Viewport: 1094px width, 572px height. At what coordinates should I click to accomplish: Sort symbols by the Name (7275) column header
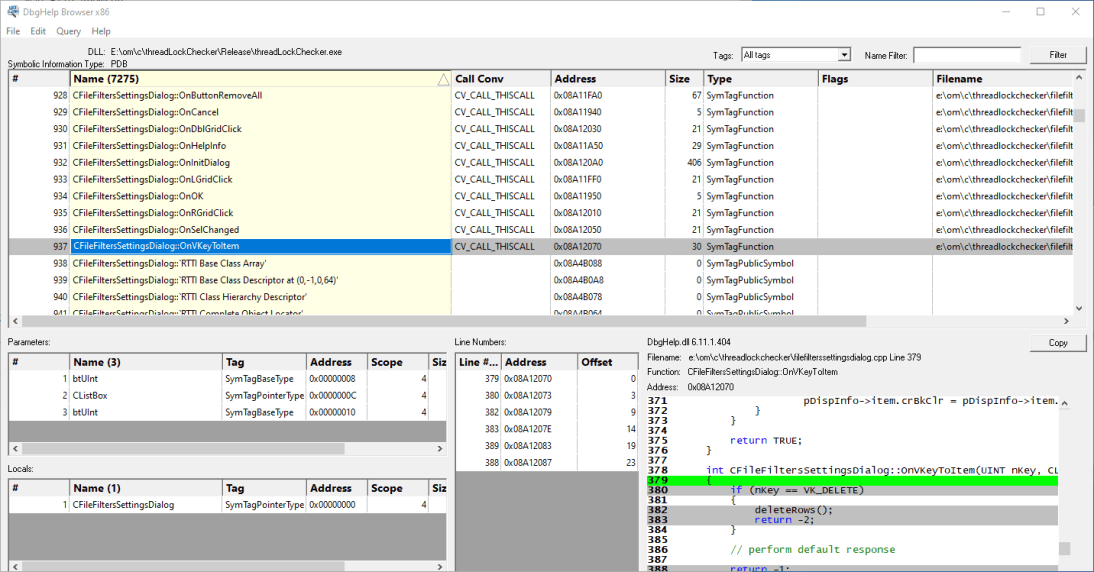[x=260, y=79]
